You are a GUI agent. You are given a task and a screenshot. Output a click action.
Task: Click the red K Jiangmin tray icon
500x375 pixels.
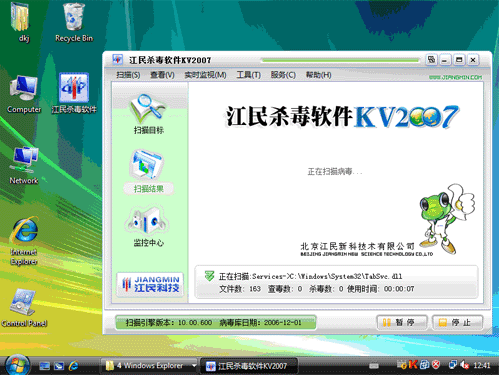click(413, 365)
